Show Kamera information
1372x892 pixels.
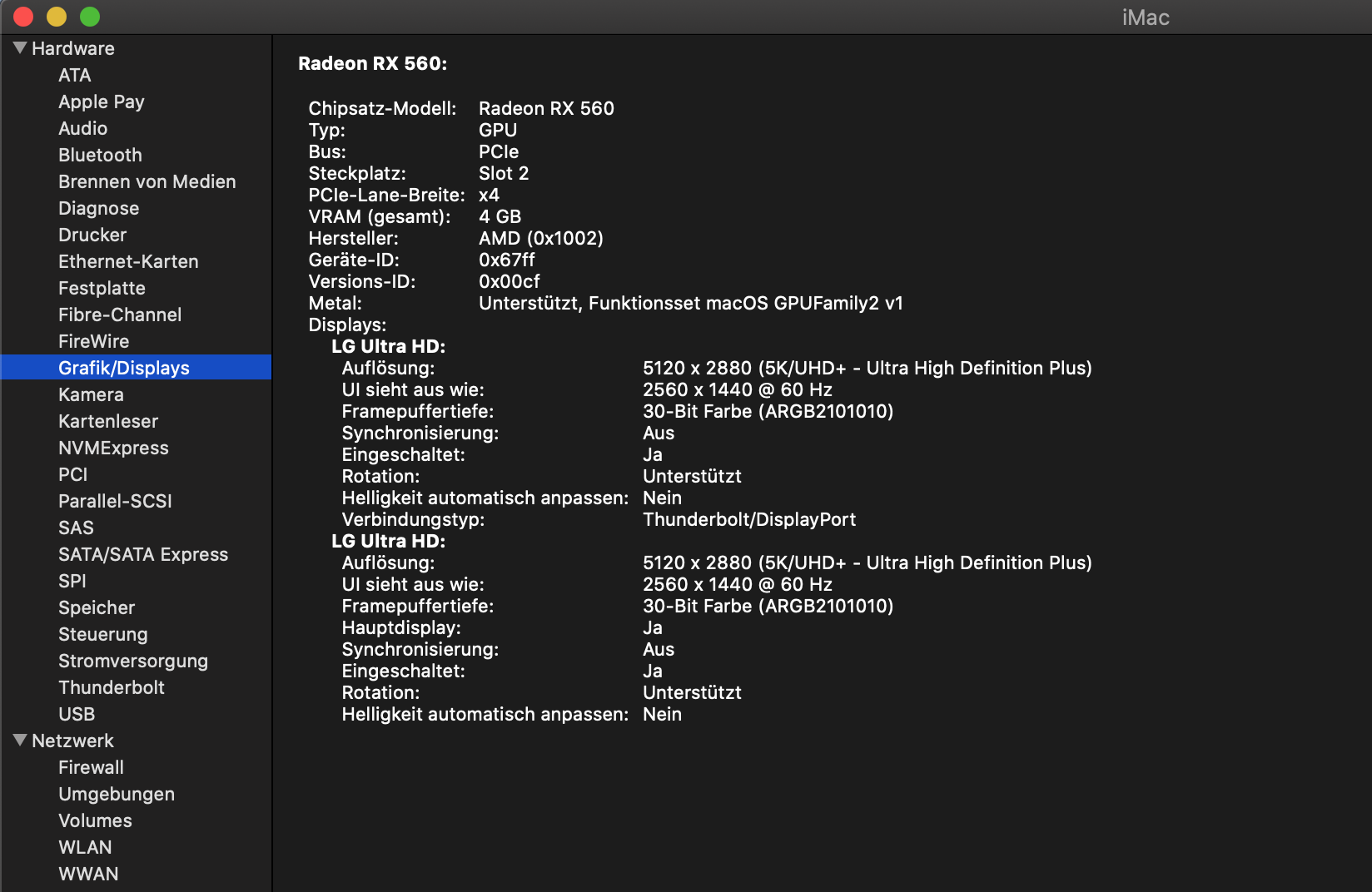point(91,394)
